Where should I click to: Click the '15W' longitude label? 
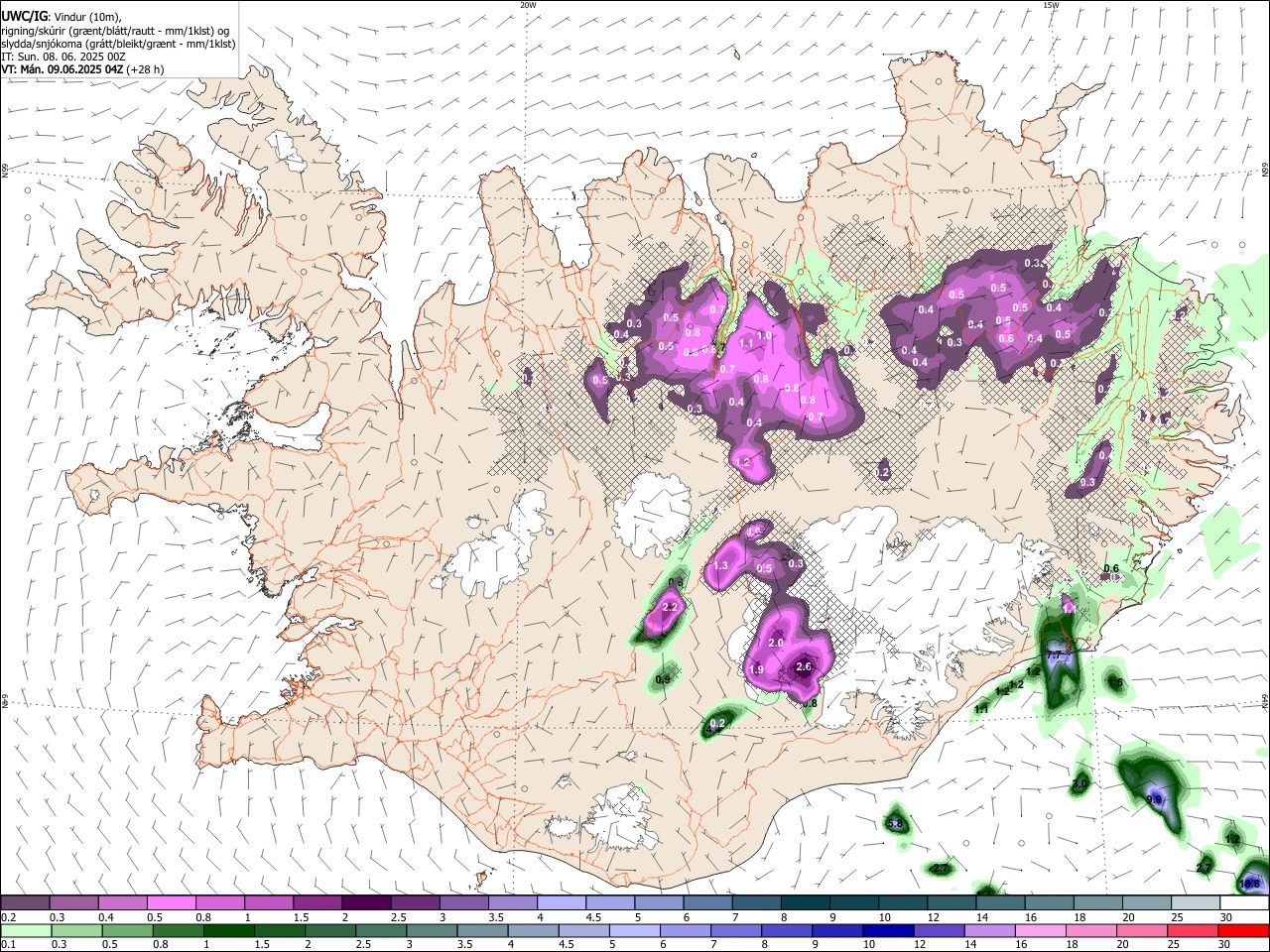1051,5
